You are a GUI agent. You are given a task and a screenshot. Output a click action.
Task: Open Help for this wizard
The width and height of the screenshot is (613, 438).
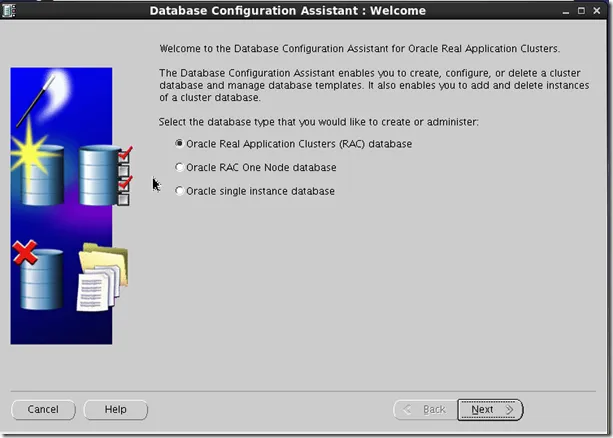tap(115, 409)
